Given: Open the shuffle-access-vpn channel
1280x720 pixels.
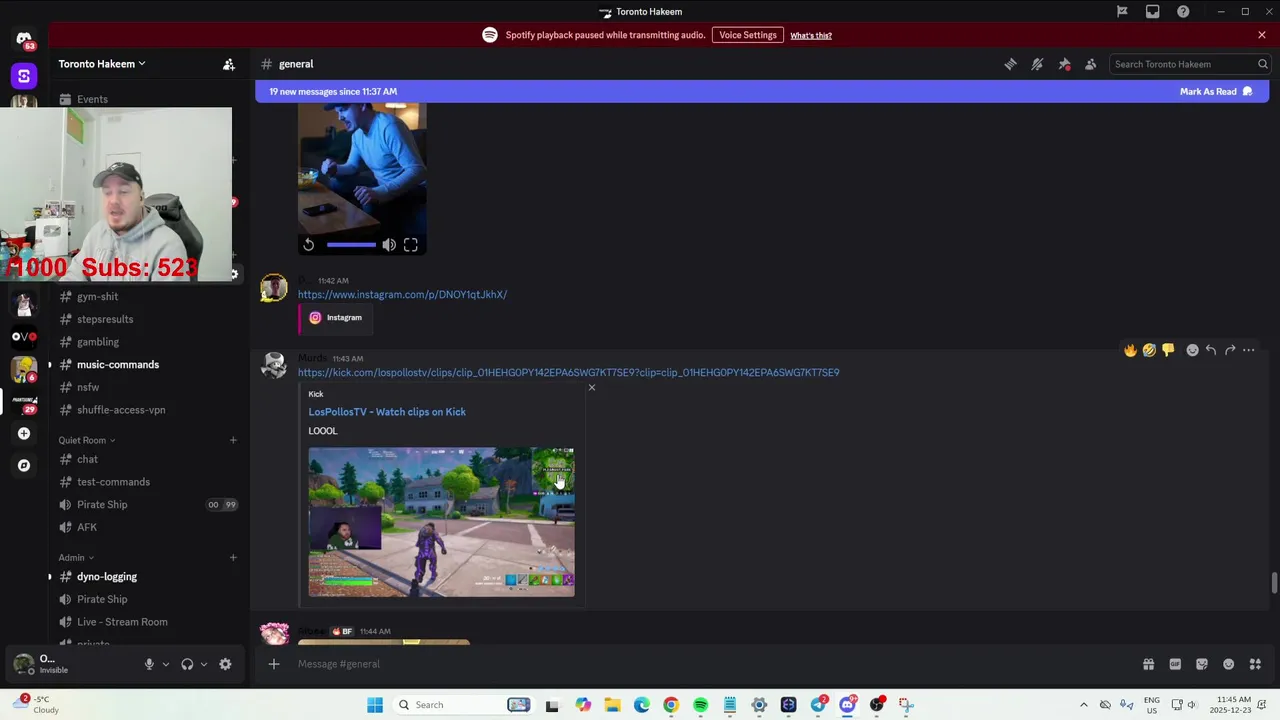Looking at the screenshot, I should [x=121, y=410].
